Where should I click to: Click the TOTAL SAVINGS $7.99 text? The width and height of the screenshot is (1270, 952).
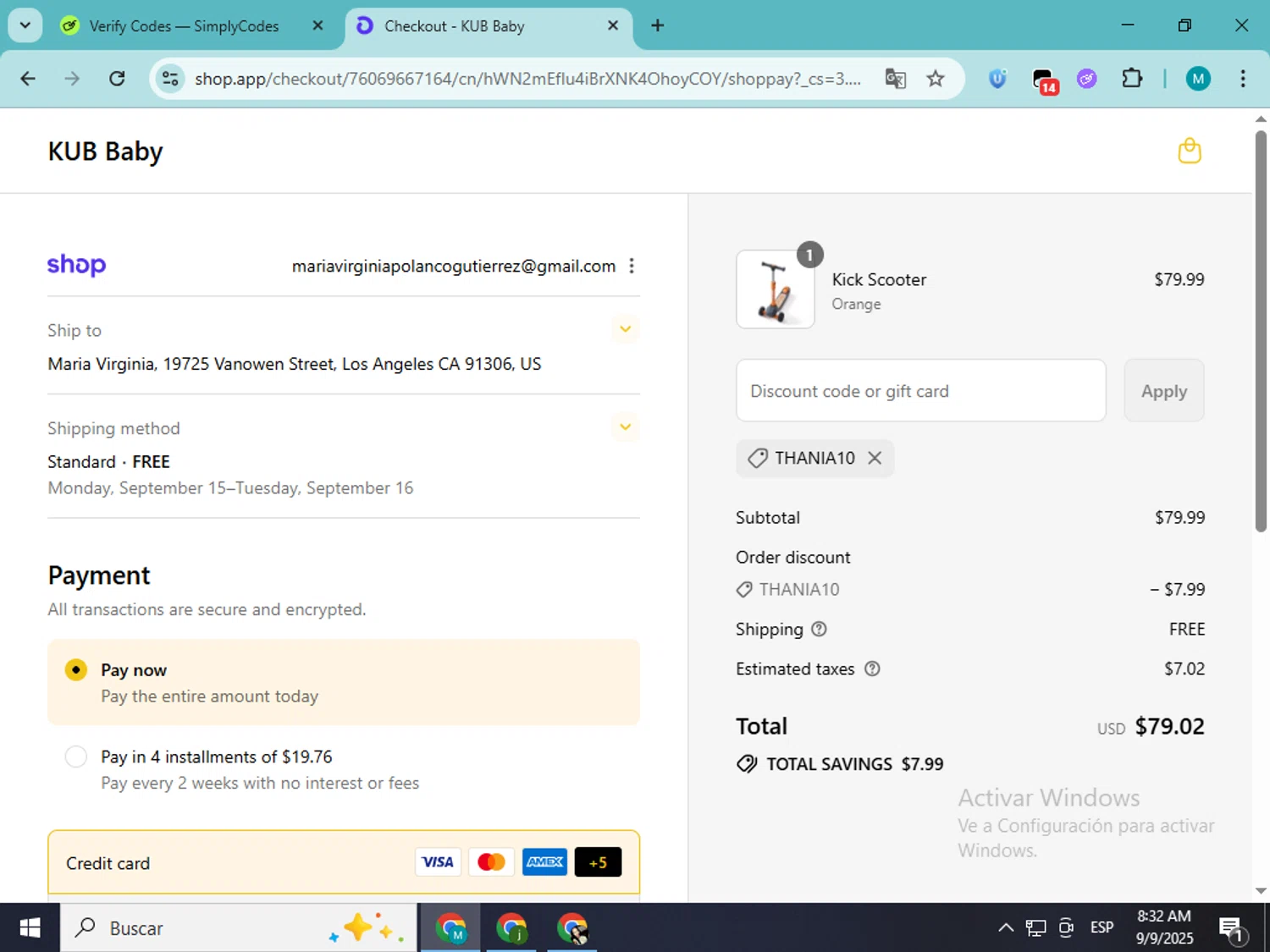(855, 764)
